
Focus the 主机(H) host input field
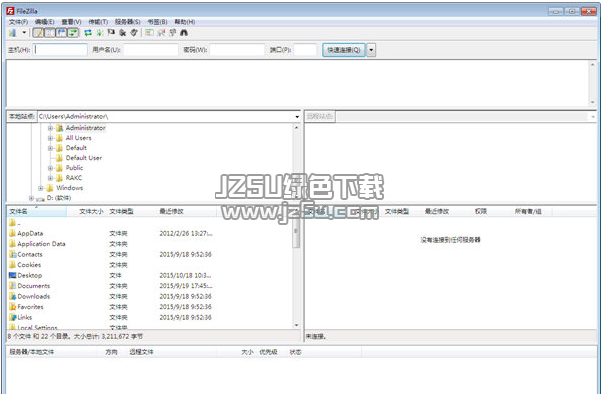(61, 50)
